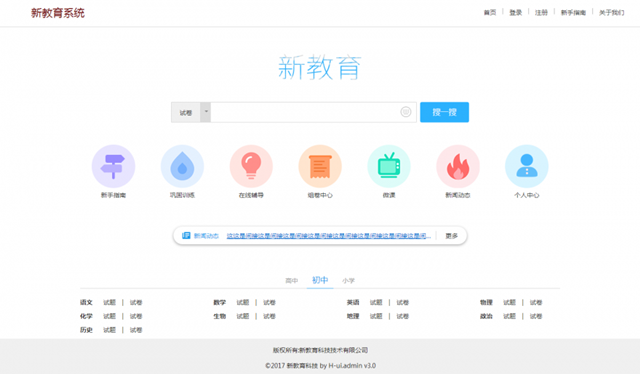
Task: Switch to the 小学 tab
Action: 349,280
